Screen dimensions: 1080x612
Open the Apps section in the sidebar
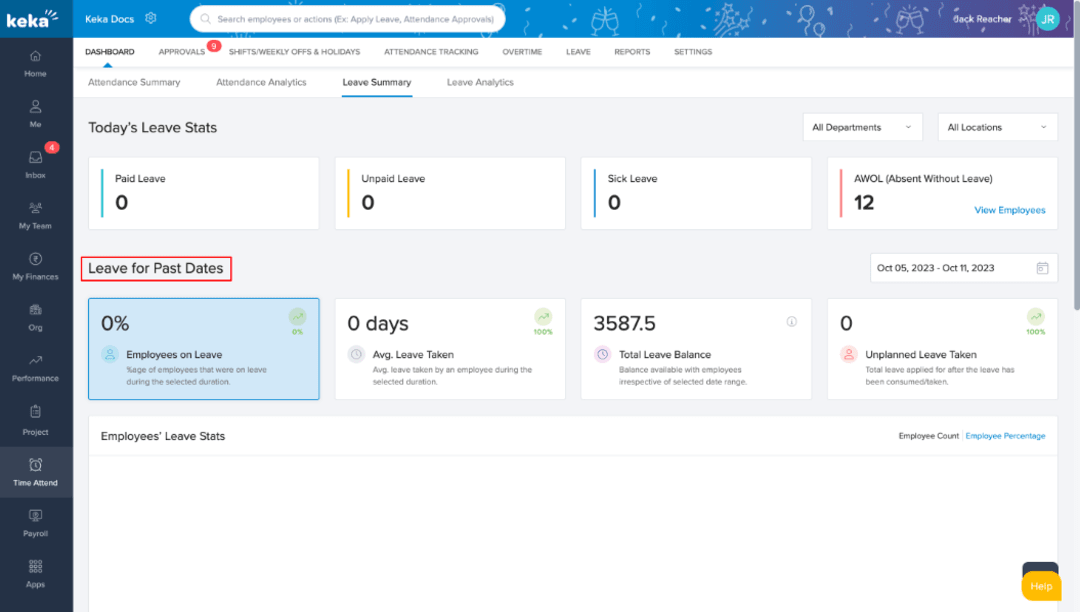tap(35, 573)
